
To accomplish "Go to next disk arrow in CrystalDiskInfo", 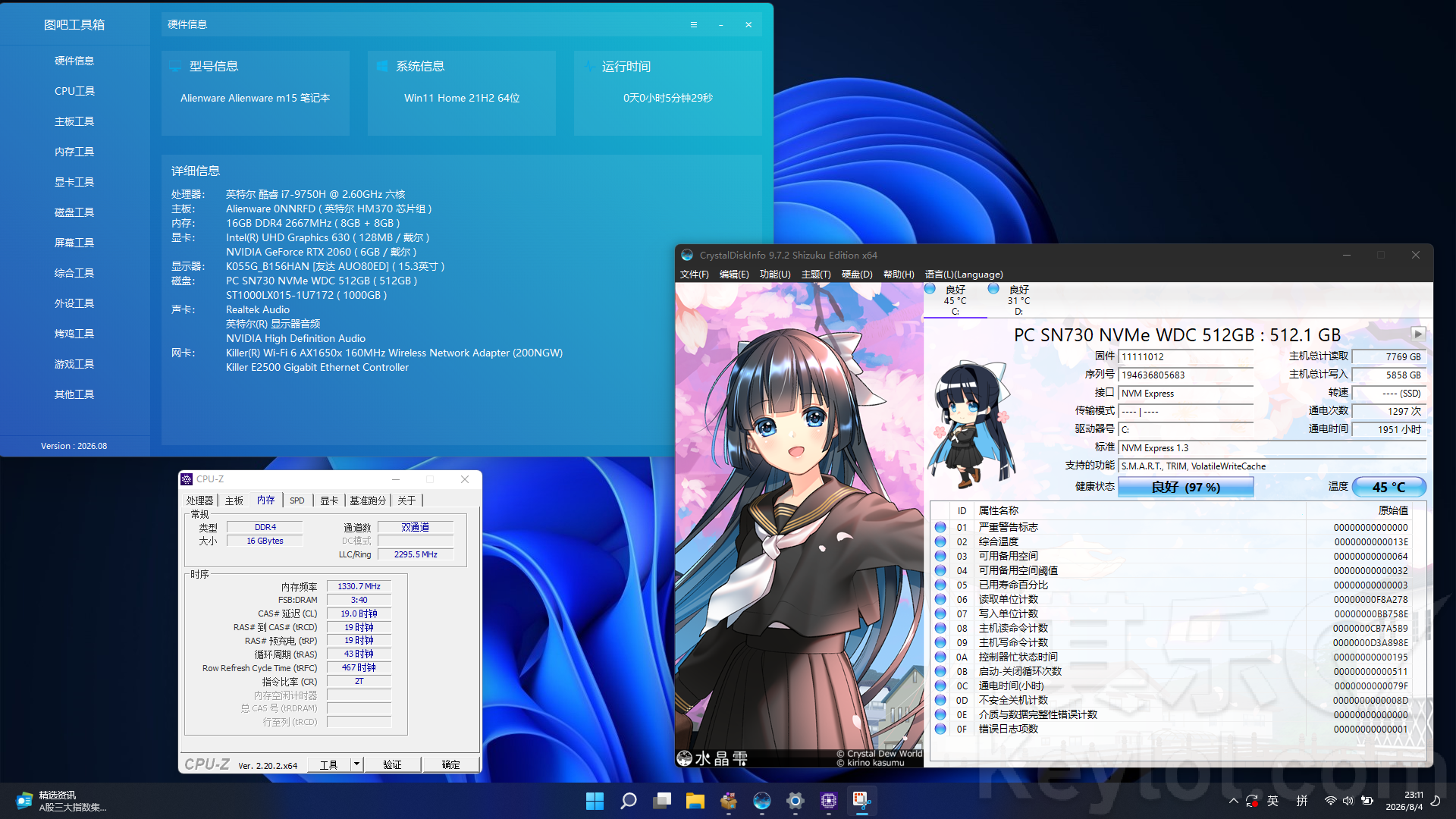I will click(1418, 334).
